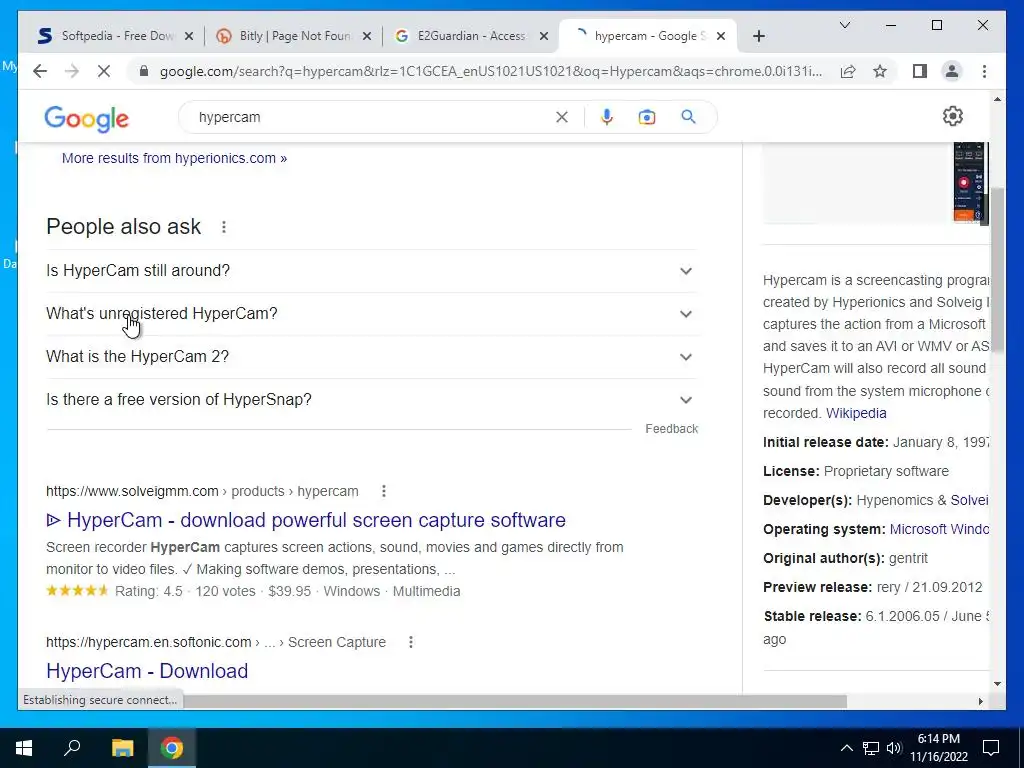The width and height of the screenshot is (1024, 768).
Task: Click the Feedback link under questions
Action: pyautogui.click(x=671, y=428)
